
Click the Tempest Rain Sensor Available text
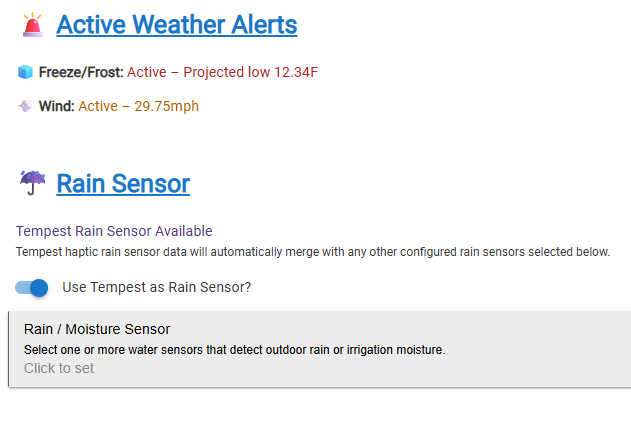pos(114,231)
